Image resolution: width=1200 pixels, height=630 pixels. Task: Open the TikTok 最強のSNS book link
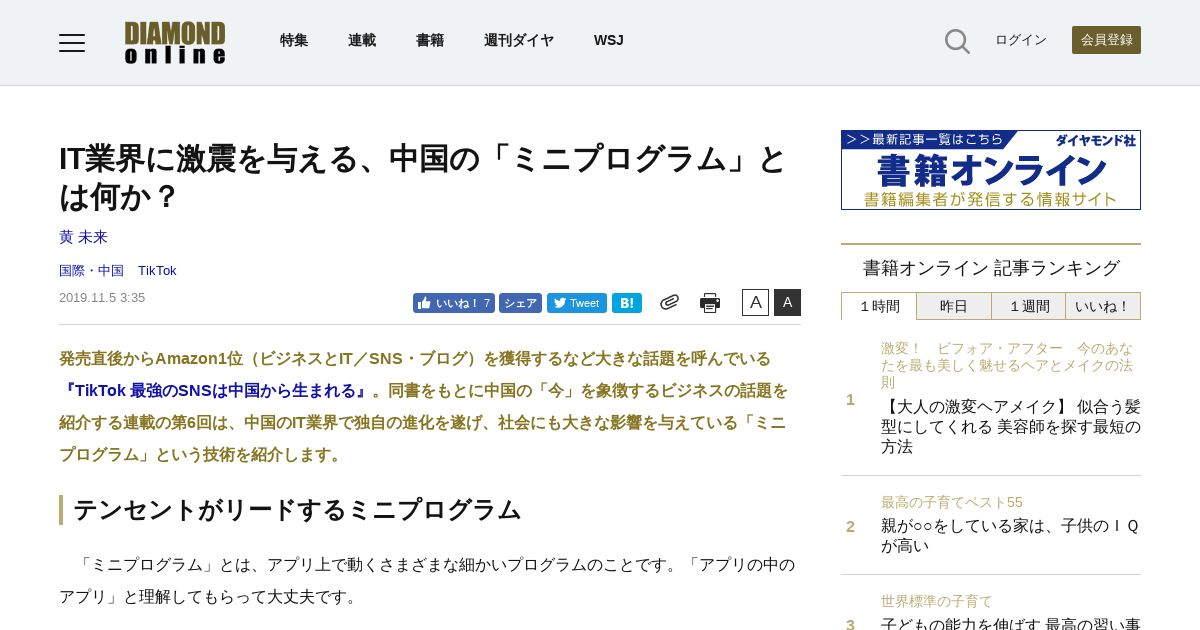click(215, 390)
